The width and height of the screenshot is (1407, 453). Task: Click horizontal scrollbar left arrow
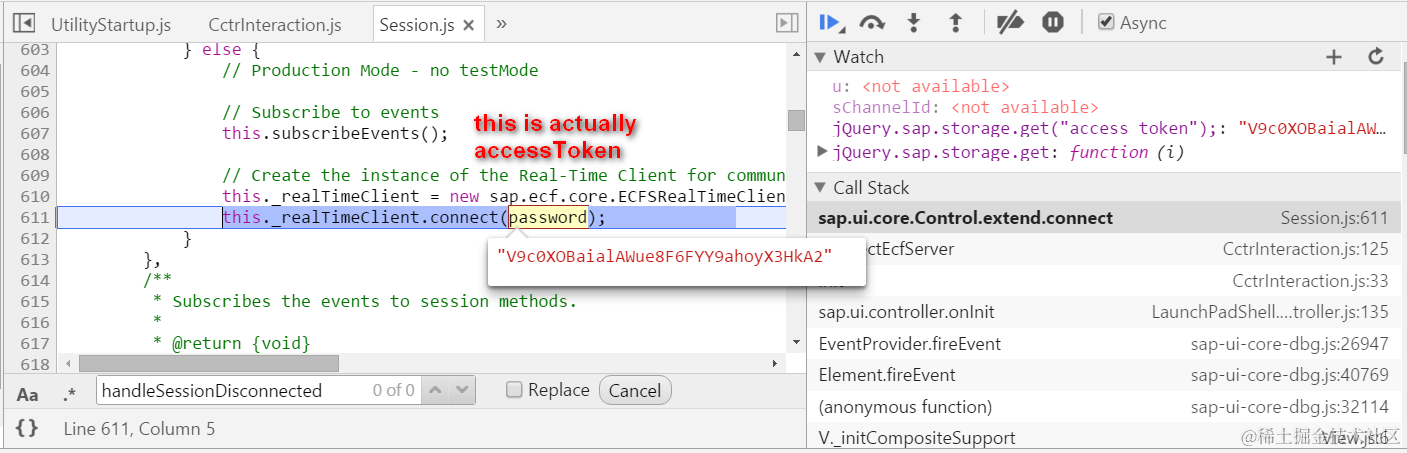(68, 364)
